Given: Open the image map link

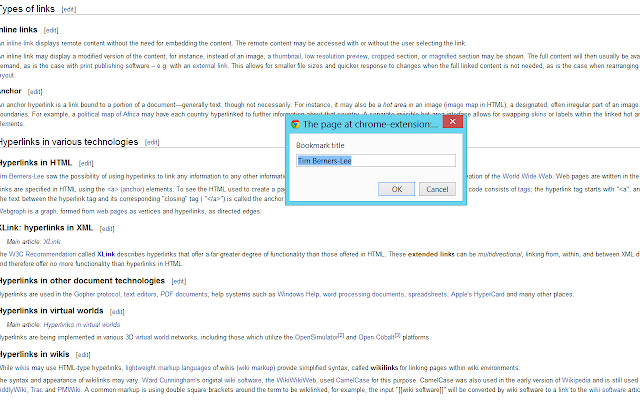Looking at the screenshot, I should coord(462,105).
